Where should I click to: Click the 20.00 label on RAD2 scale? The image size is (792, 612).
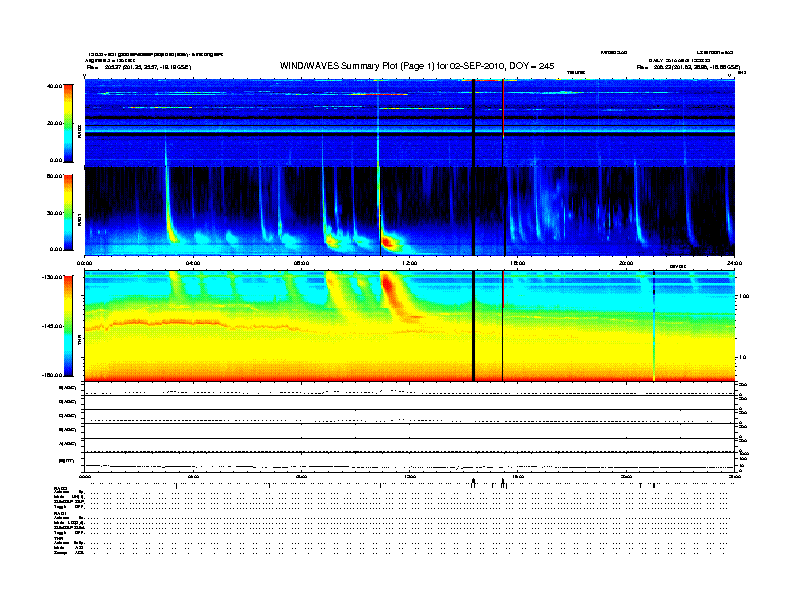[x=54, y=123]
